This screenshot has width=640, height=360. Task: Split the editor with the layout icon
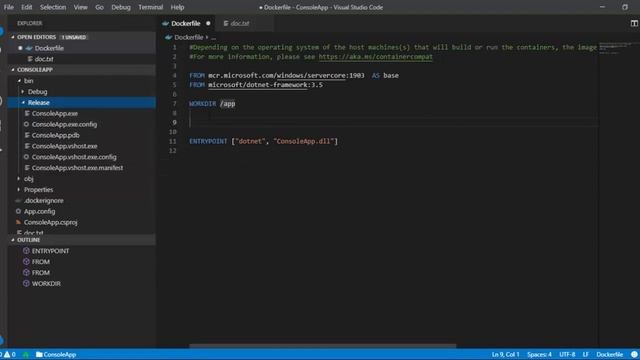[634, 23]
